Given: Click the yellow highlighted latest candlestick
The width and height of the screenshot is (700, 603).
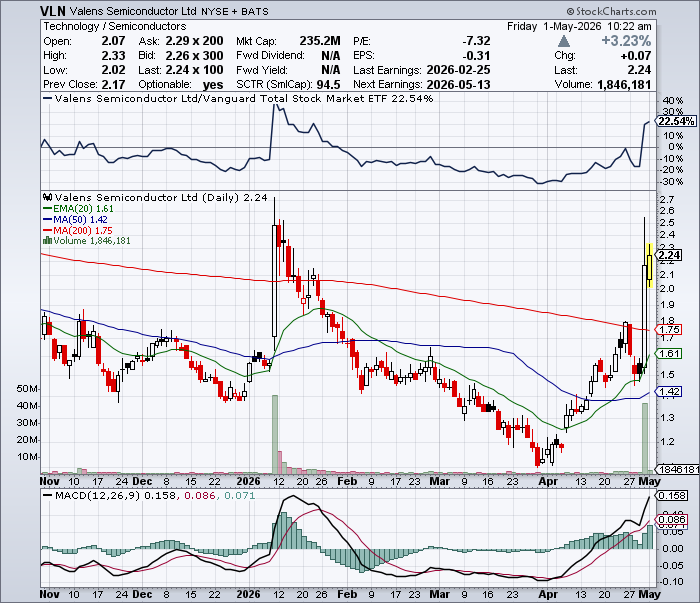Looking at the screenshot, I should (x=650, y=267).
